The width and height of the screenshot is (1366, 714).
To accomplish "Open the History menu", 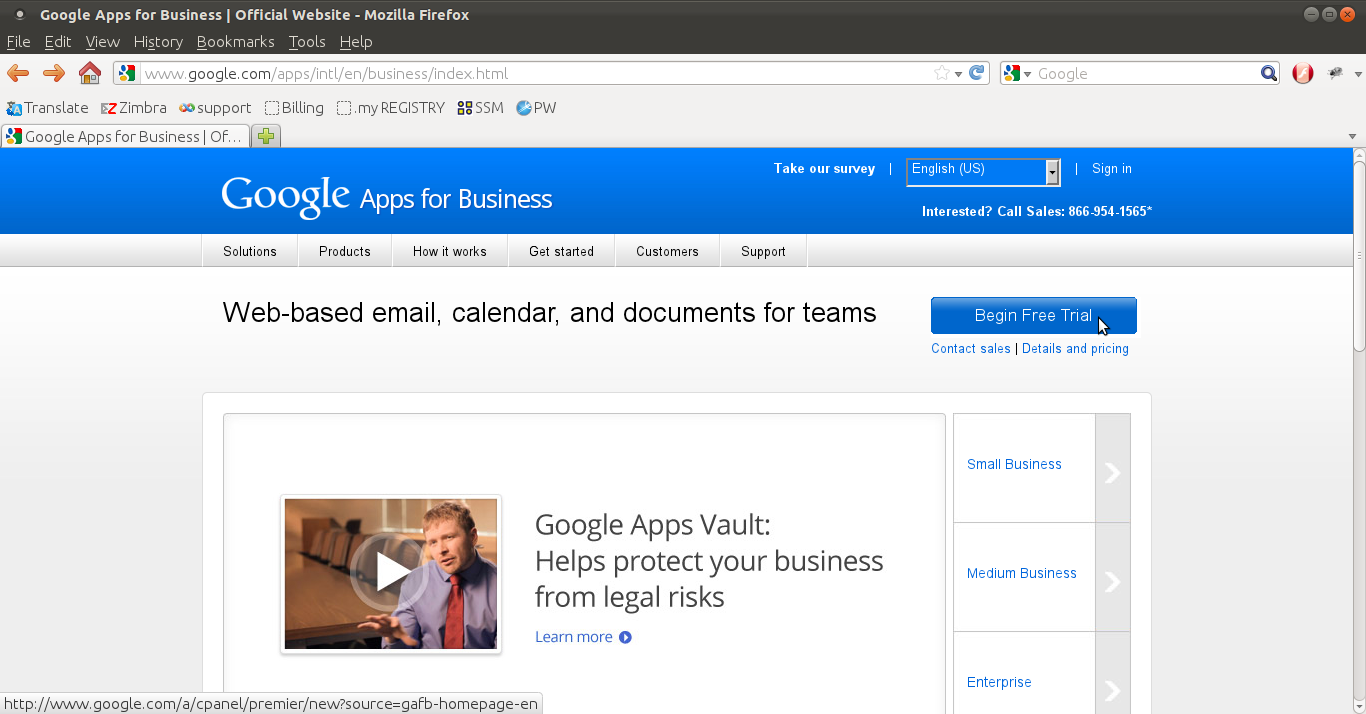I will (158, 42).
